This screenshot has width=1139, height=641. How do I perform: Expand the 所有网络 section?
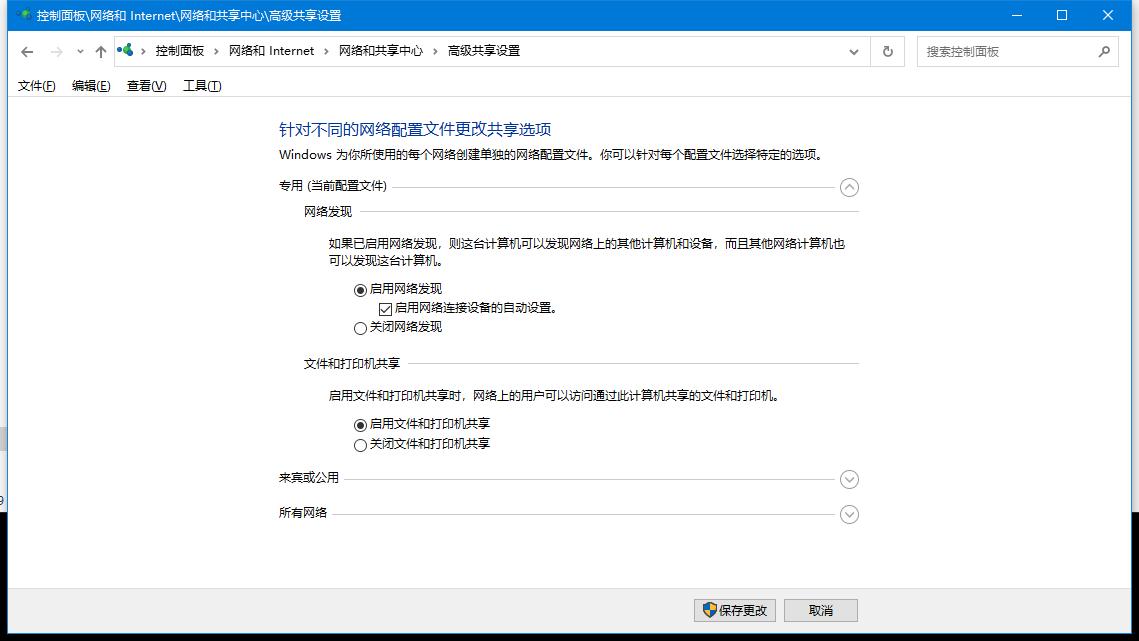click(849, 514)
